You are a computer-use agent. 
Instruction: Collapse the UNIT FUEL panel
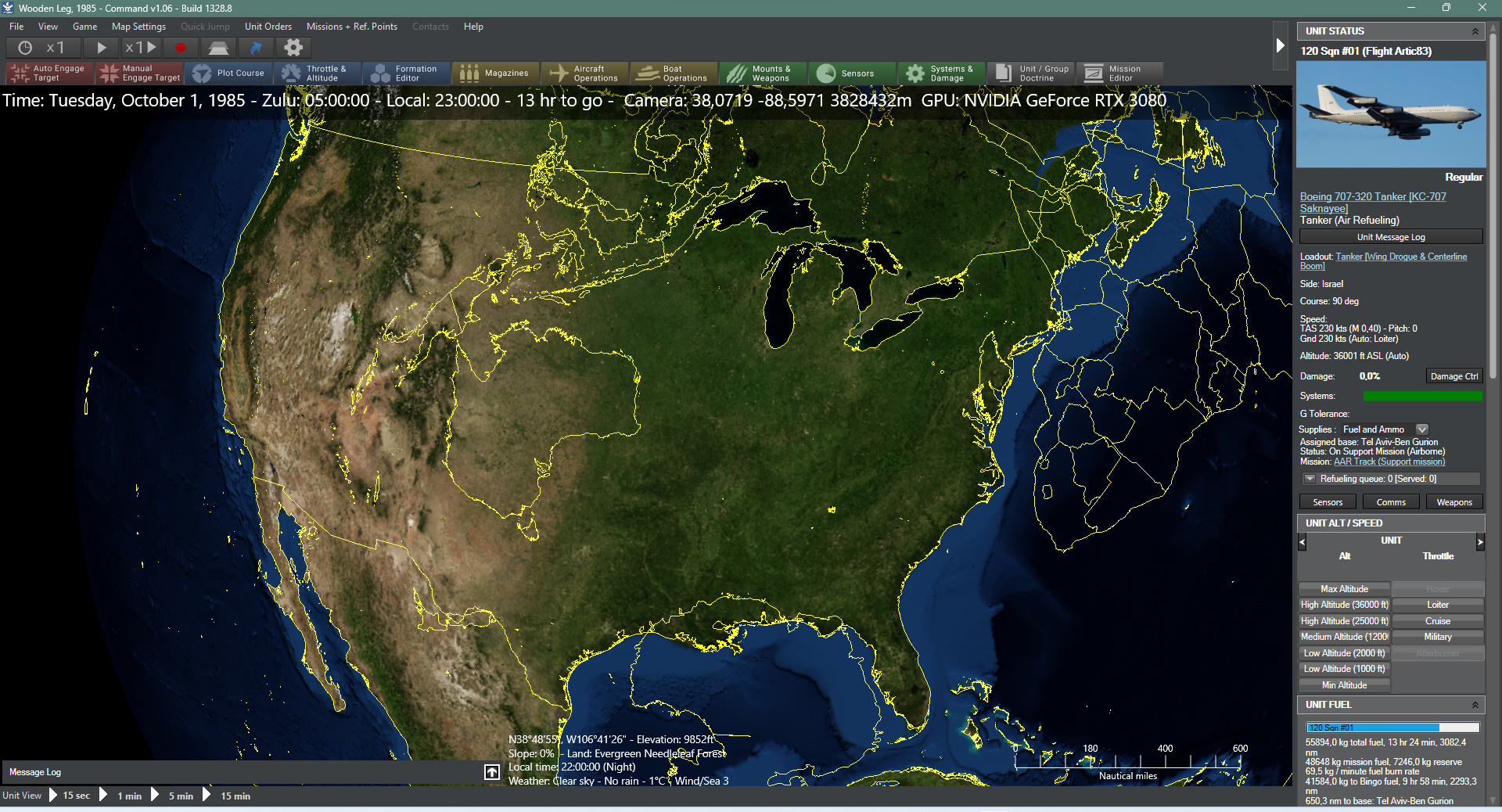tap(1475, 705)
